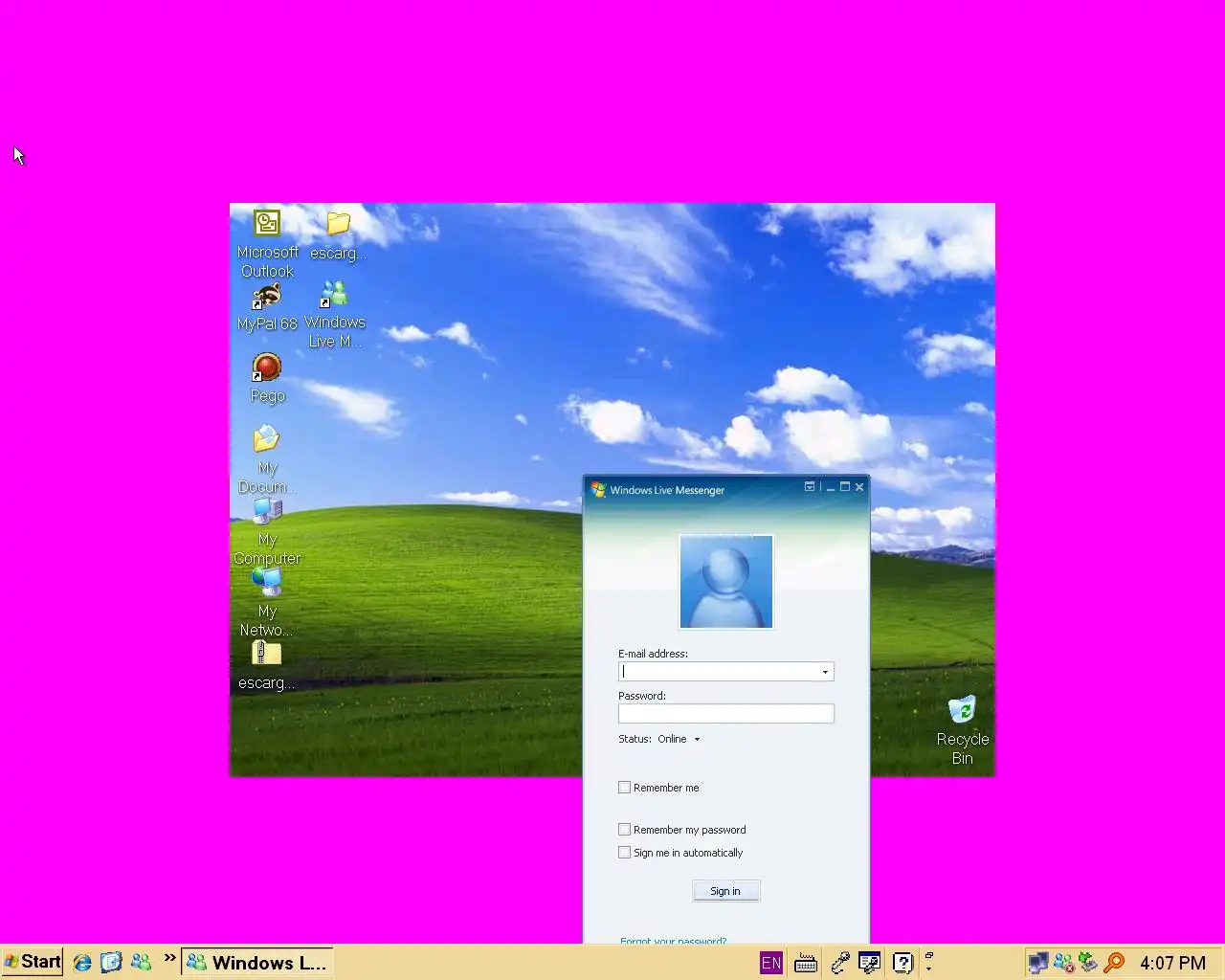Viewport: 1225px width, 980px height.
Task: Click the Messenger logo in the title bar
Action: point(599,490)
